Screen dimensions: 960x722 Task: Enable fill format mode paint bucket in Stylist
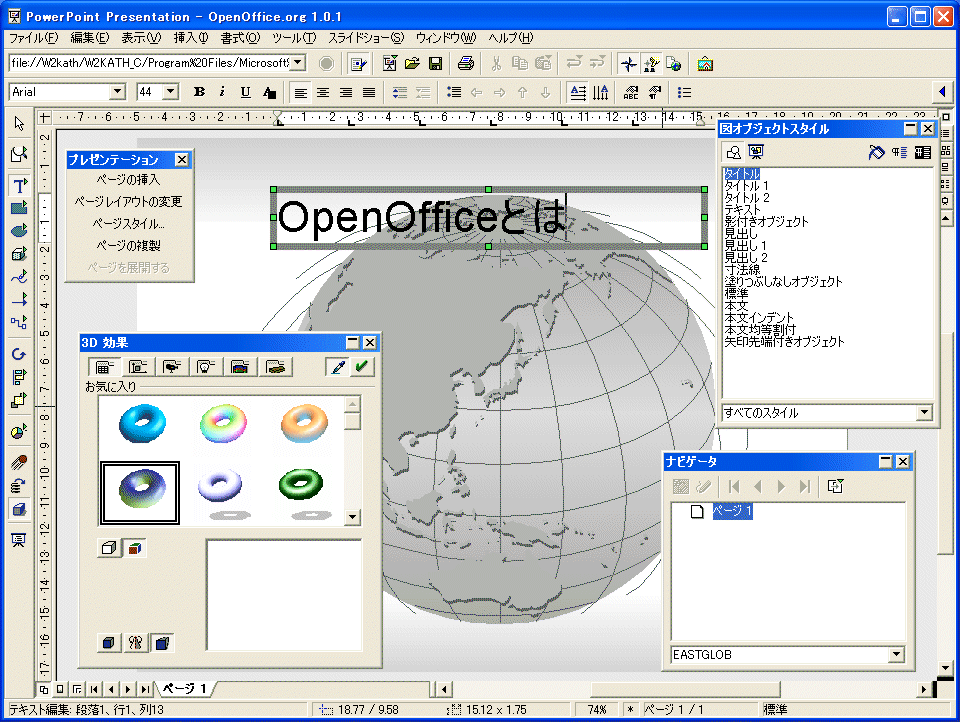point(877,152)
